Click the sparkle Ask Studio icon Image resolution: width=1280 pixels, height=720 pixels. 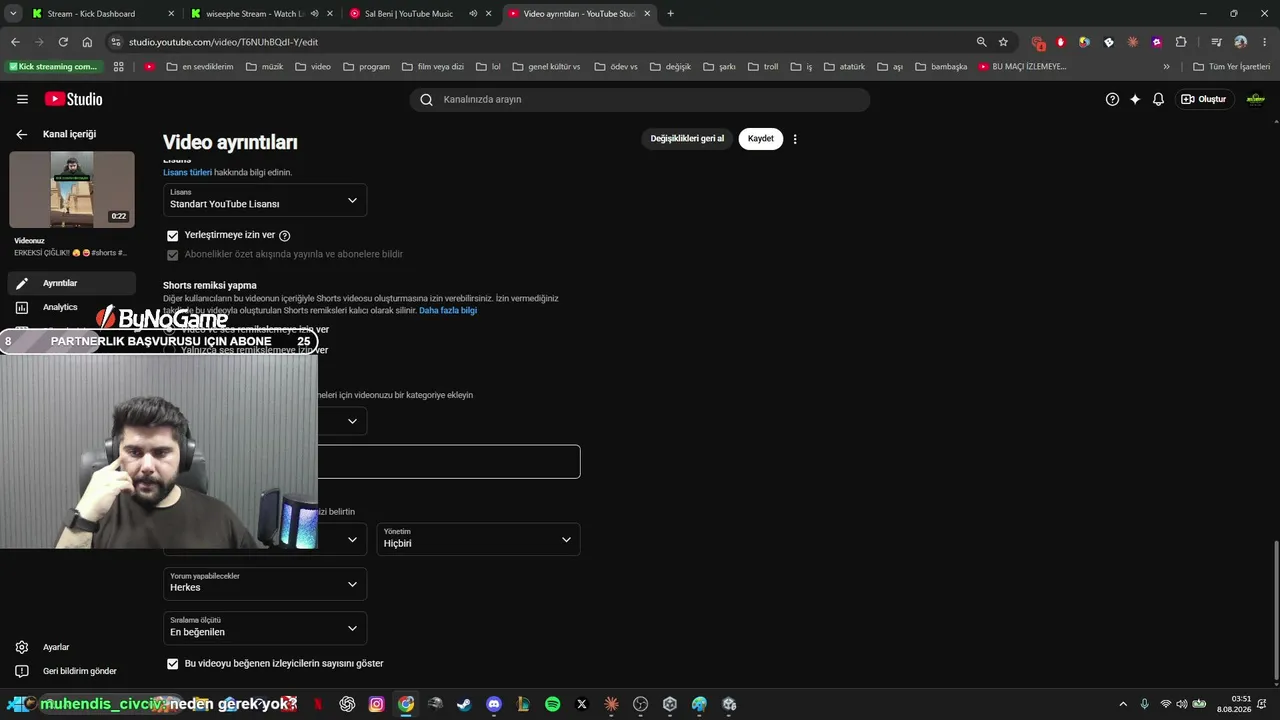pos(1135,99)
